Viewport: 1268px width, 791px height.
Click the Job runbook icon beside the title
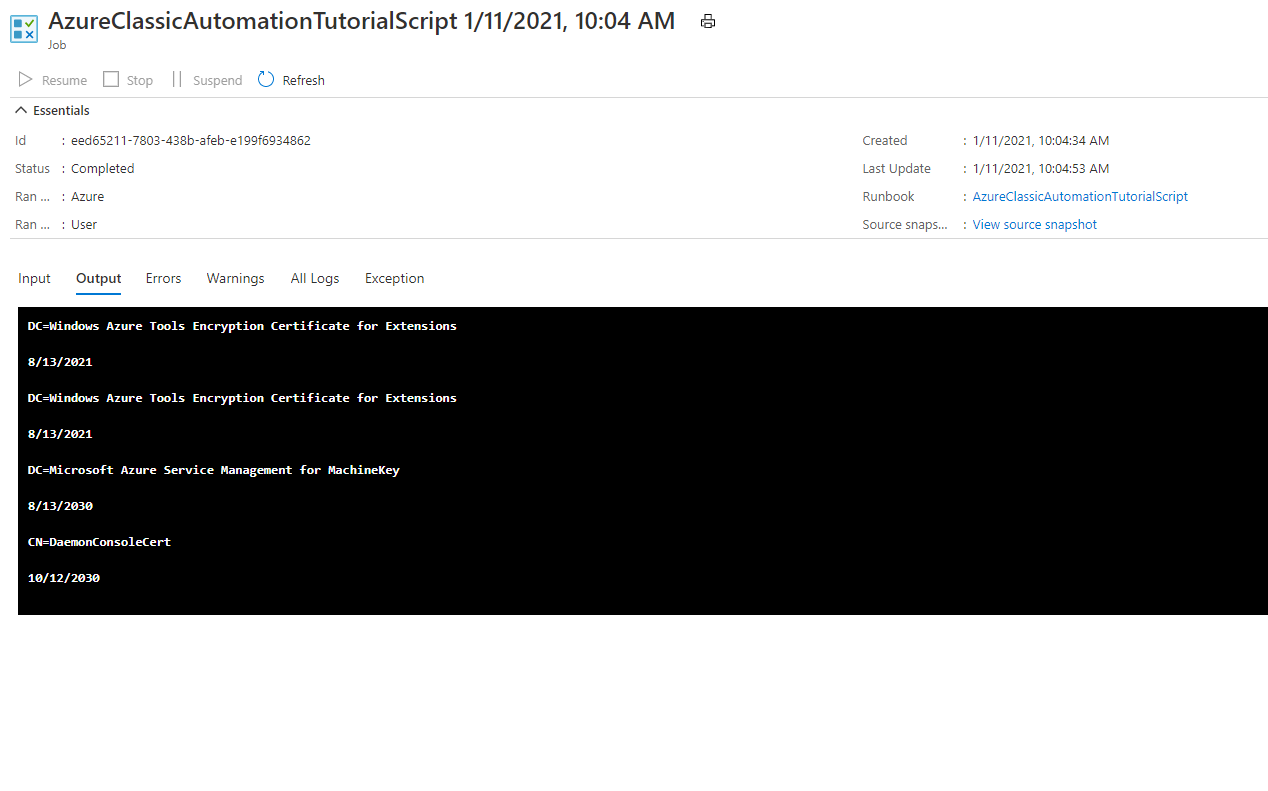(24, 28)
